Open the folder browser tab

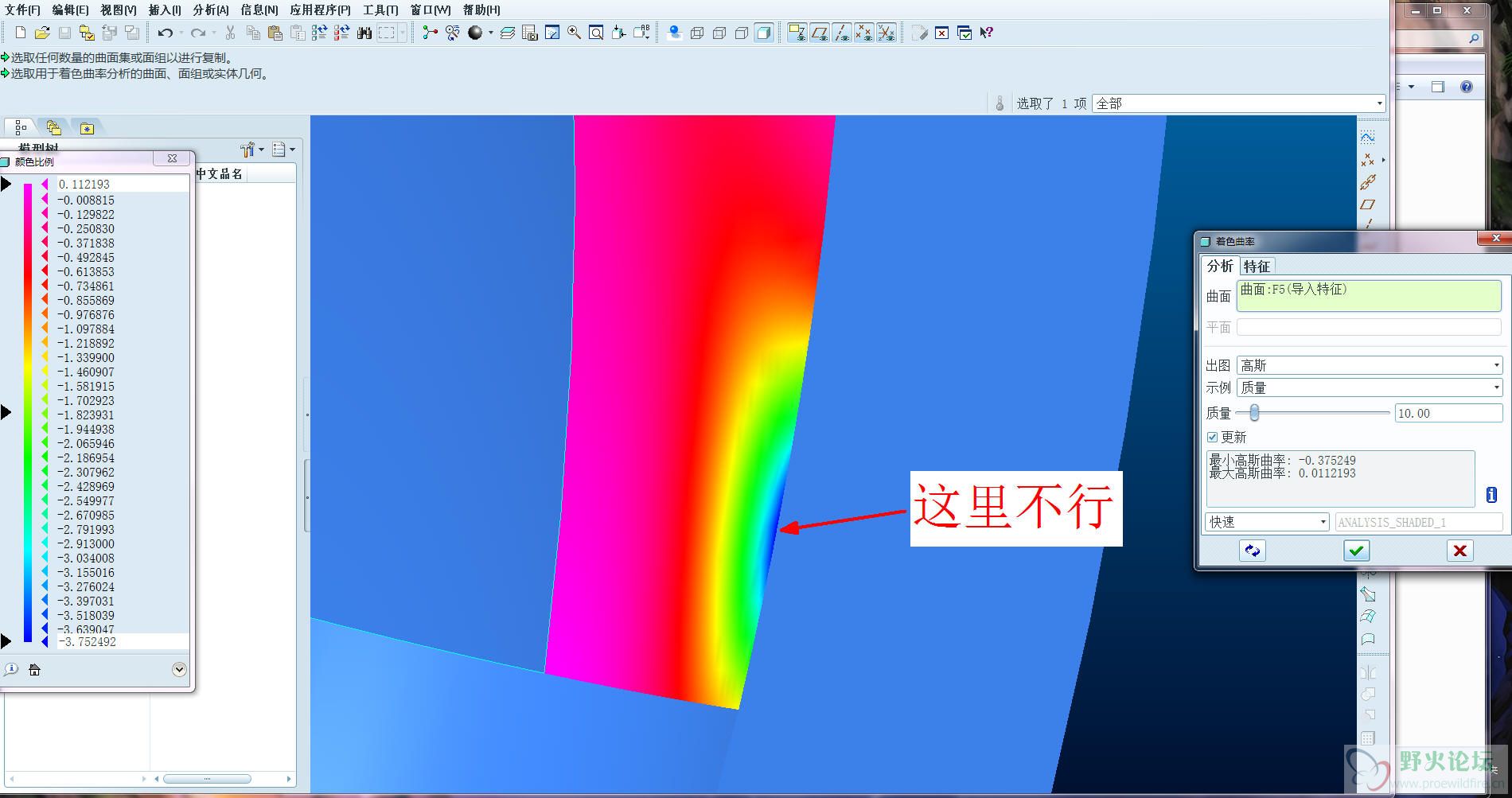[x=53, y=127]
